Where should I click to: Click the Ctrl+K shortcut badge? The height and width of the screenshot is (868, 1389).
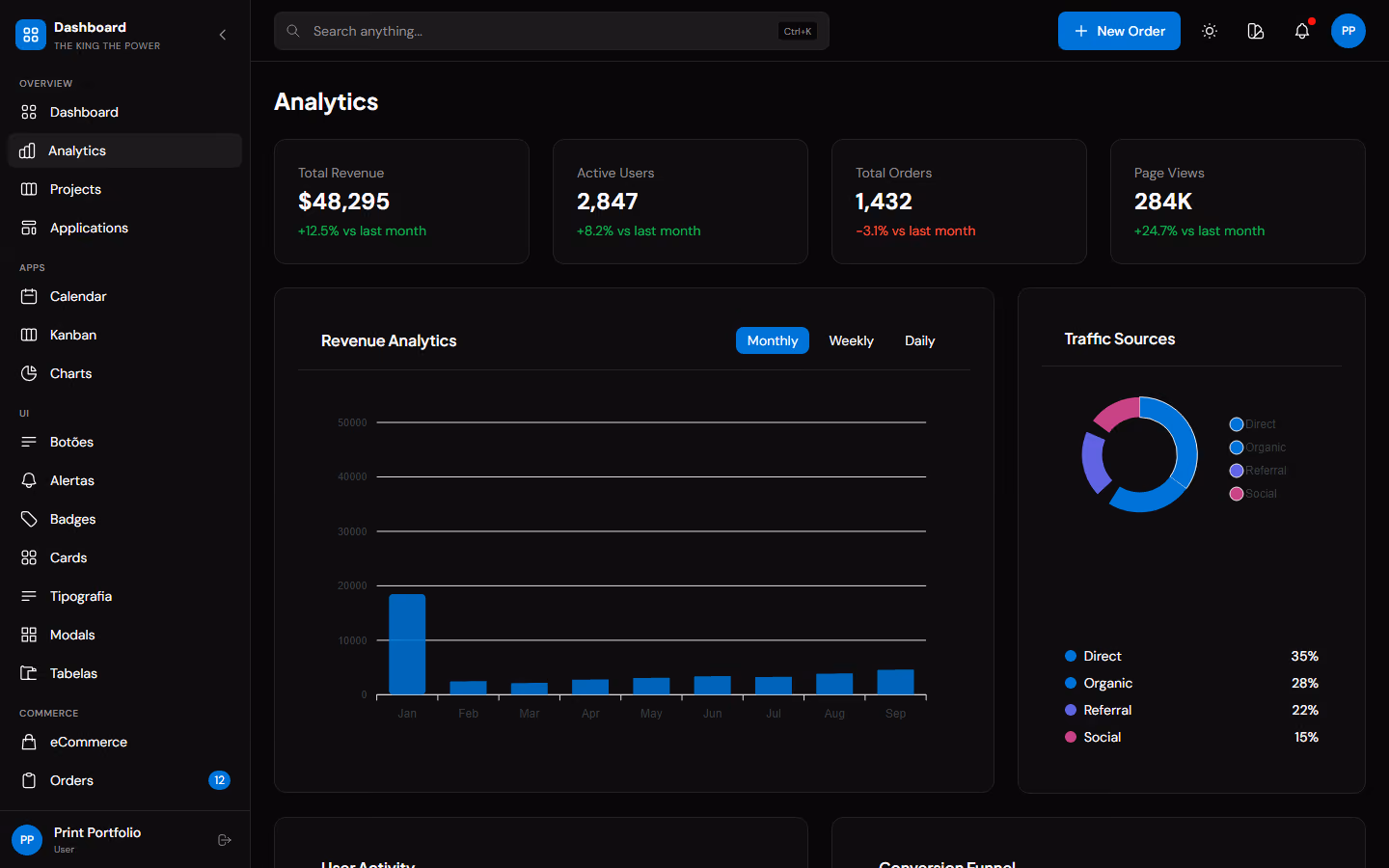tap(798, 31)
